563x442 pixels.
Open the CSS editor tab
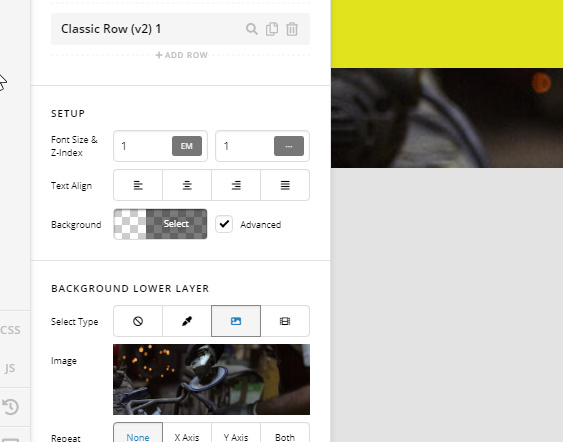10,330
